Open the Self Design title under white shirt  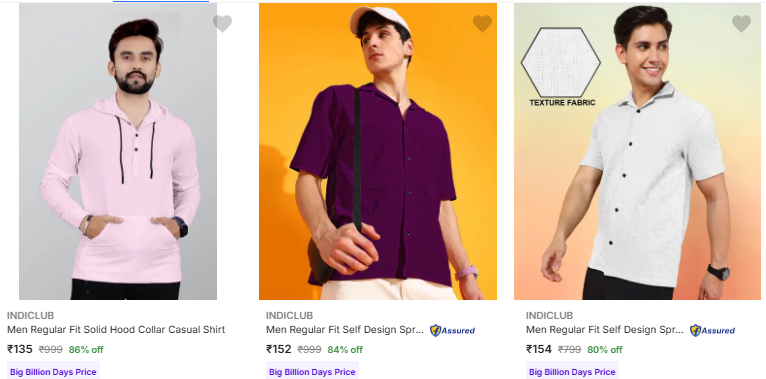pyautogui.click(x=605, y=330)
